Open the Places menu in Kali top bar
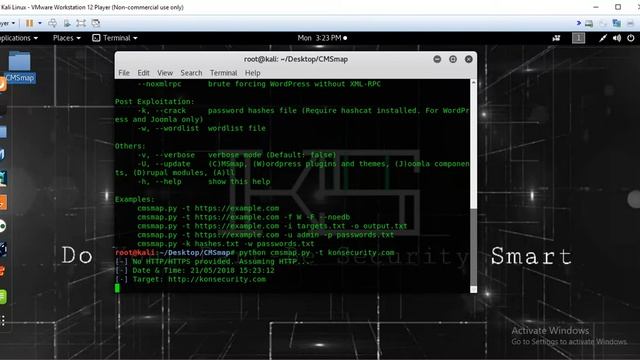 point(67,38)
